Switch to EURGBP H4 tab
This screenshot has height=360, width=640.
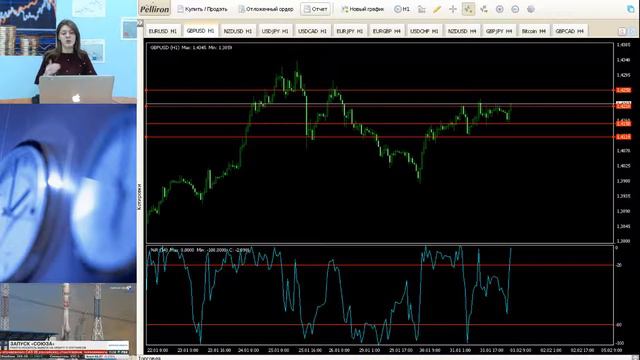pyautogui.click(x=387, y=31)
